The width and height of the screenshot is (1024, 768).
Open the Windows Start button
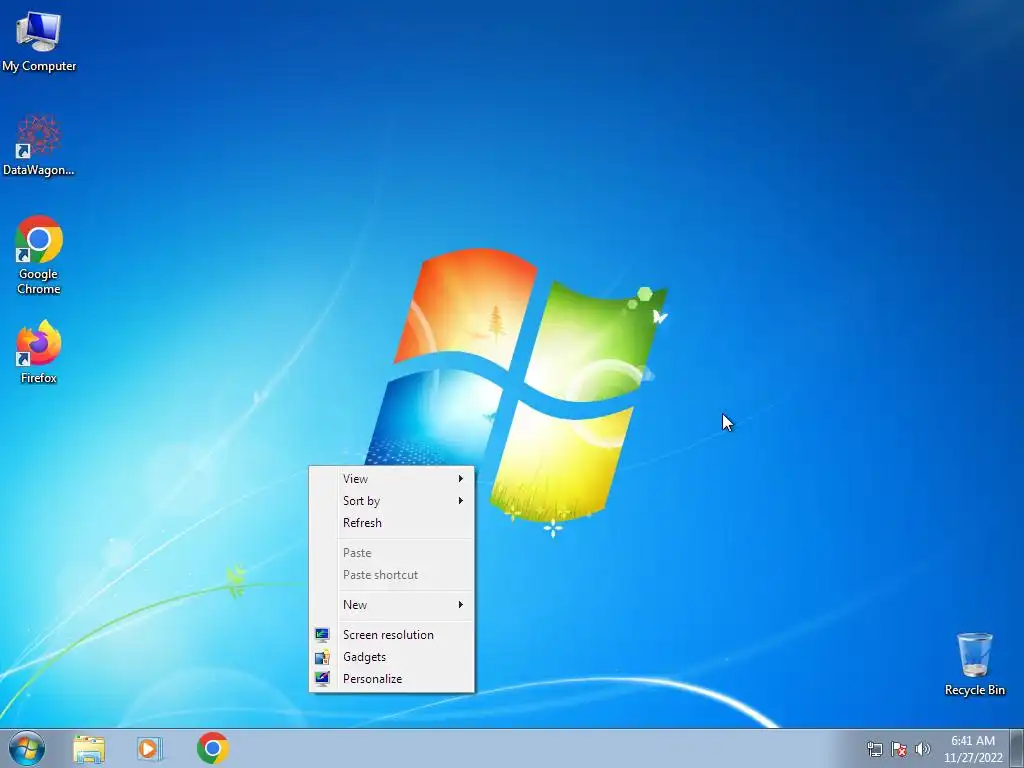click(x=27, y=748)
